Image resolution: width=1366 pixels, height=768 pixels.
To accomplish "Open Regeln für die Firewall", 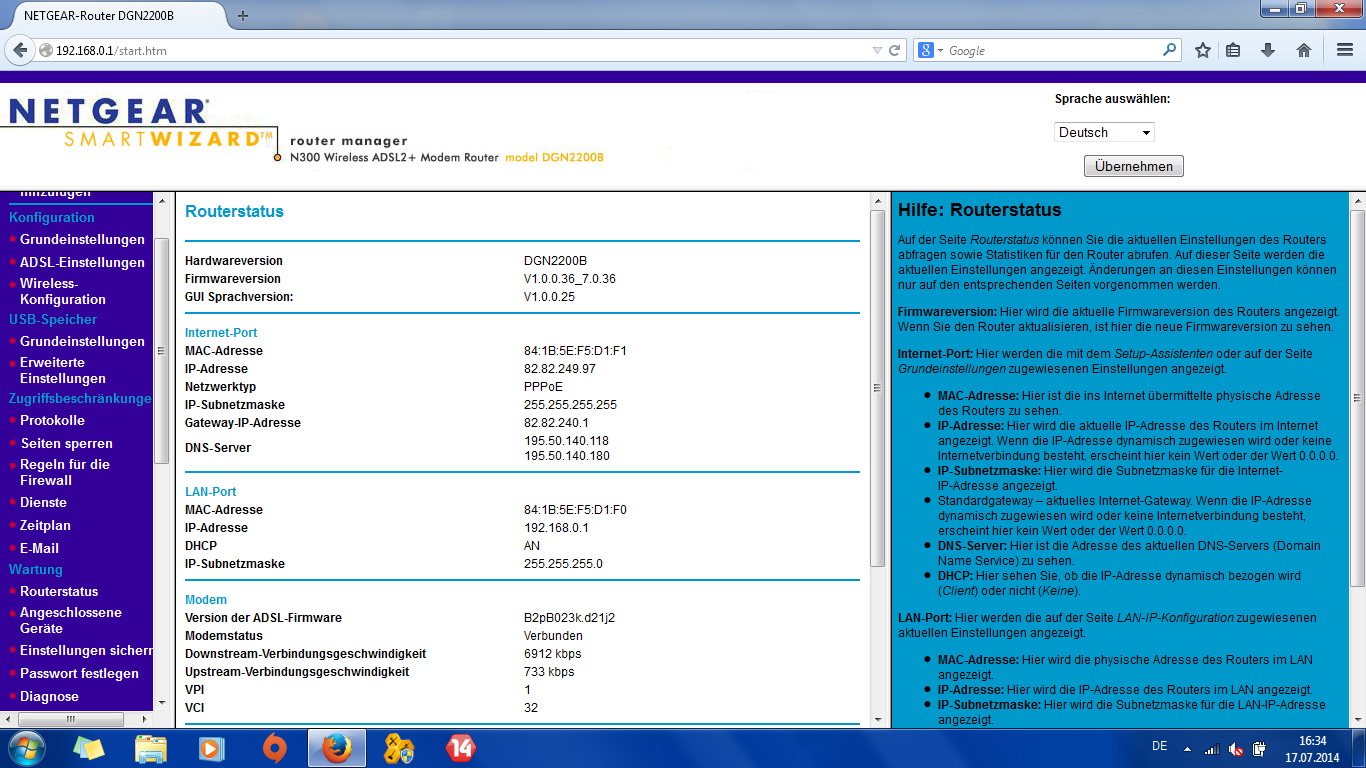I will click(x=65, y=472).
